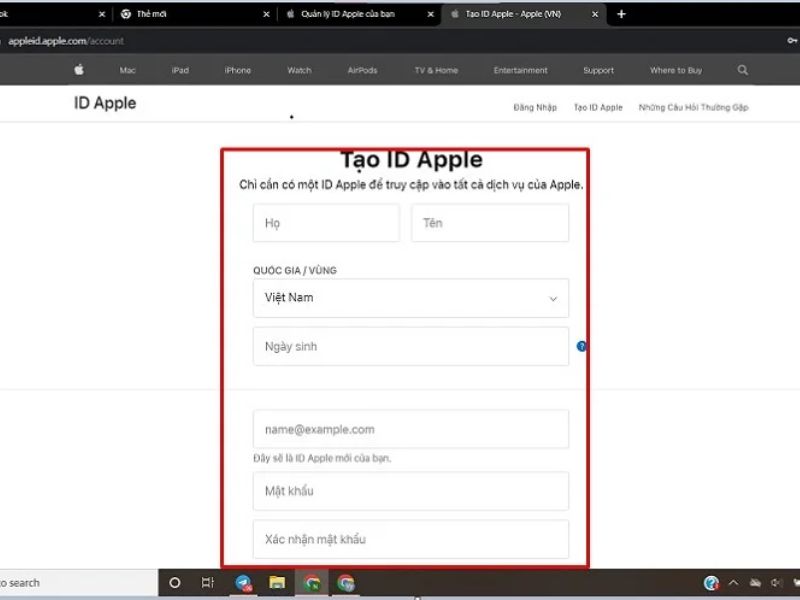Image resolution: width=800 pixels, height=600 pixels.
Task: Open Telegram from the taskbar
Action: pyautogui.click(x=243, y=583)
